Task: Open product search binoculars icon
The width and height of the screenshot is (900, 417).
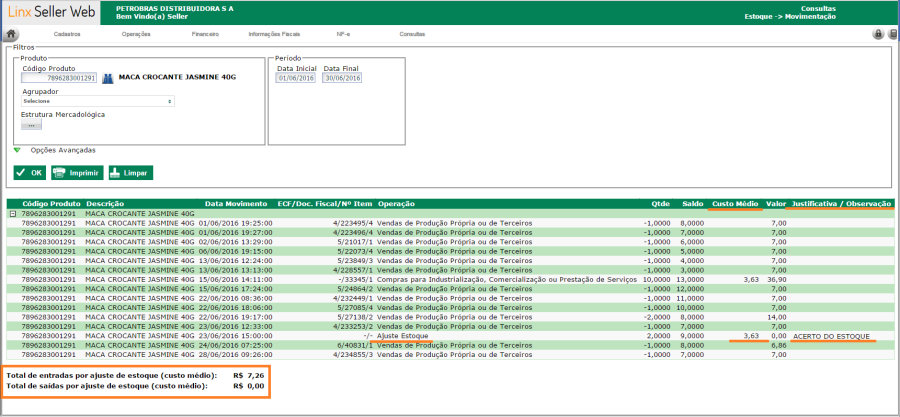Action: [x=108, y=78]
